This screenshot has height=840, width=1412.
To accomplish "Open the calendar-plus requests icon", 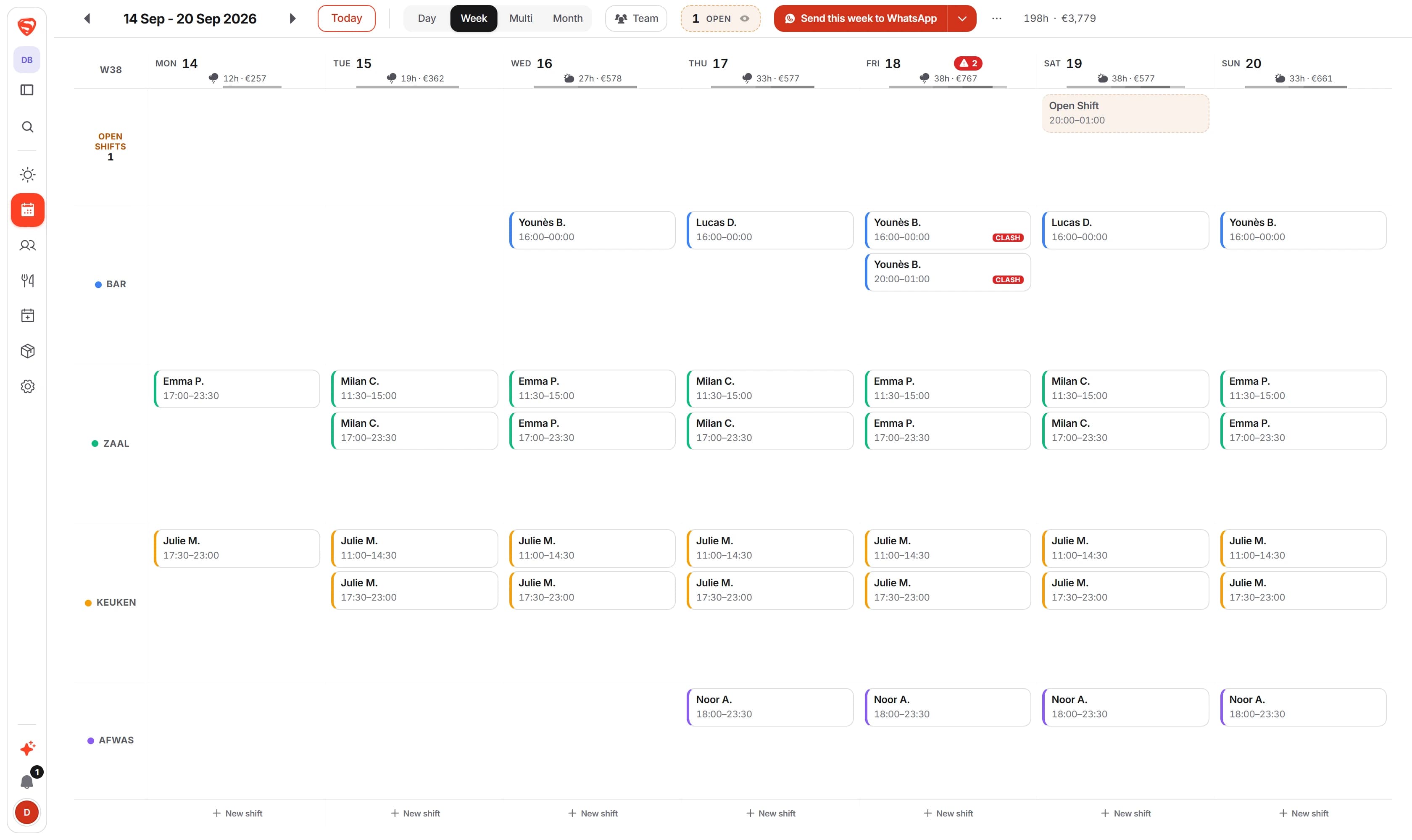I will 27,316.
